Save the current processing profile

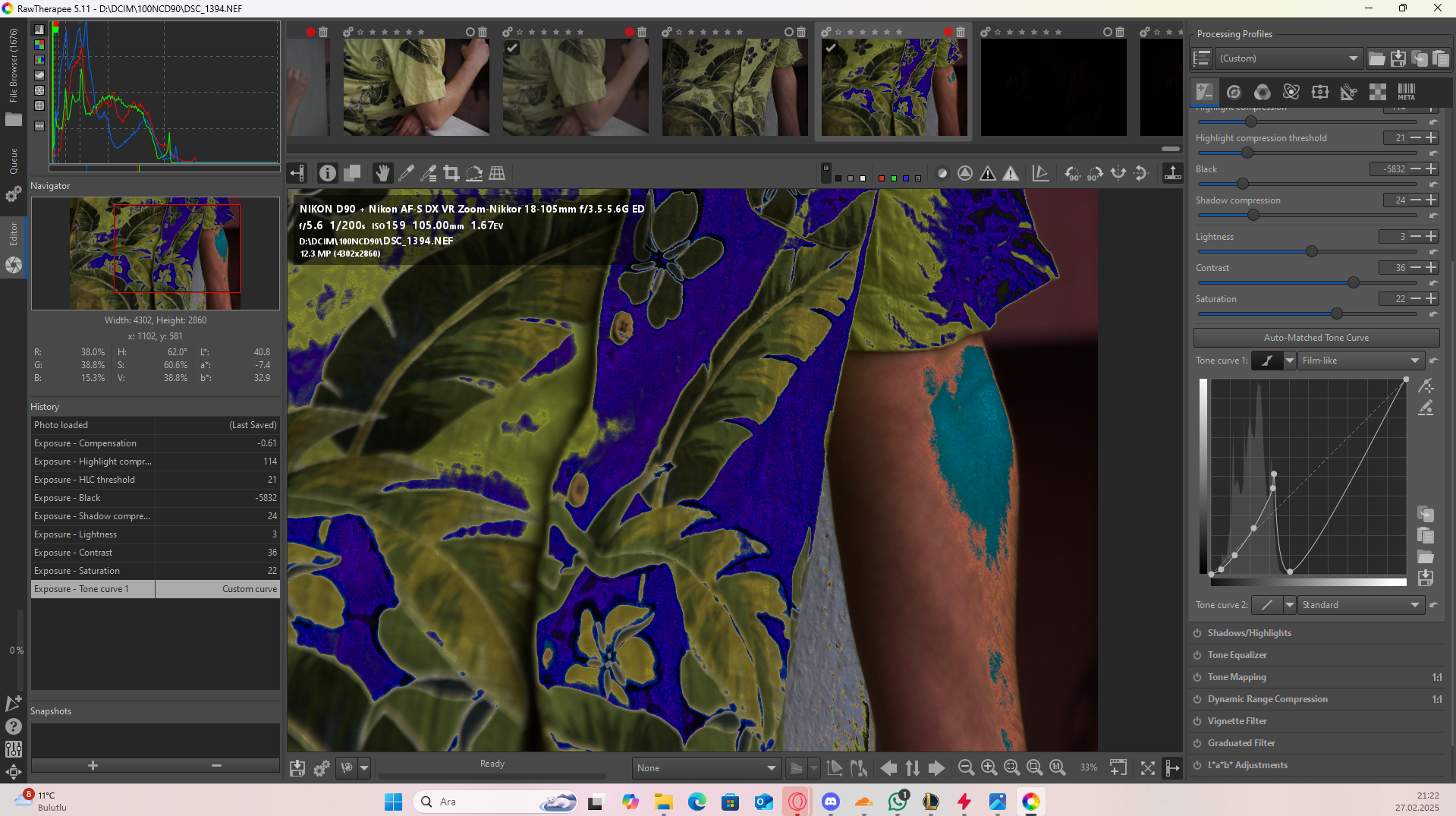click(x=1398, y=58)
